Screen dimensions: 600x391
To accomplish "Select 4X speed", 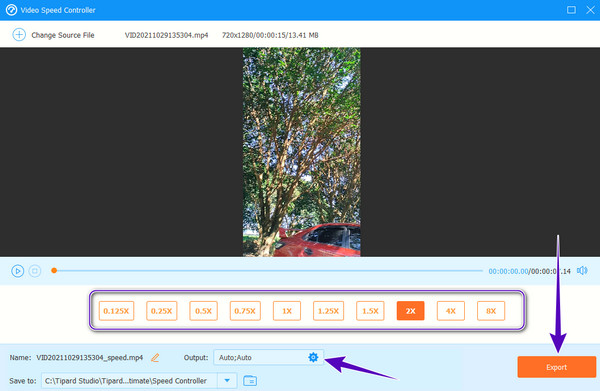I will point(451,311).
